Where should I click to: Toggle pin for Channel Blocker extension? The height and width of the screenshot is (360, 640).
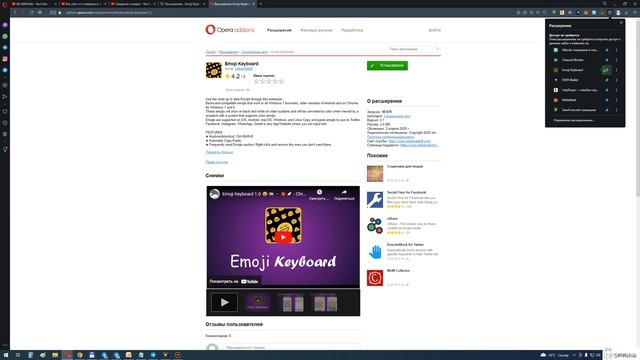point(607,60)
